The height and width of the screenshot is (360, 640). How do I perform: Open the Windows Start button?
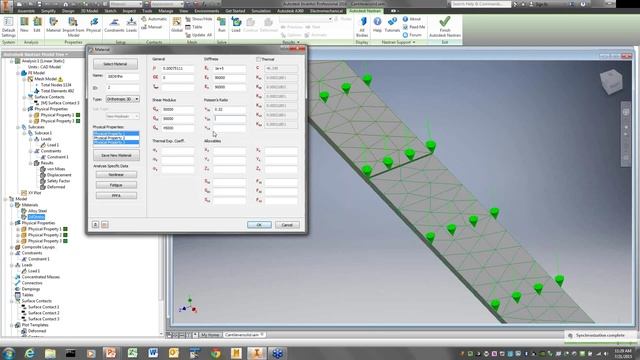pyautogui.click(x=9, y=353)
